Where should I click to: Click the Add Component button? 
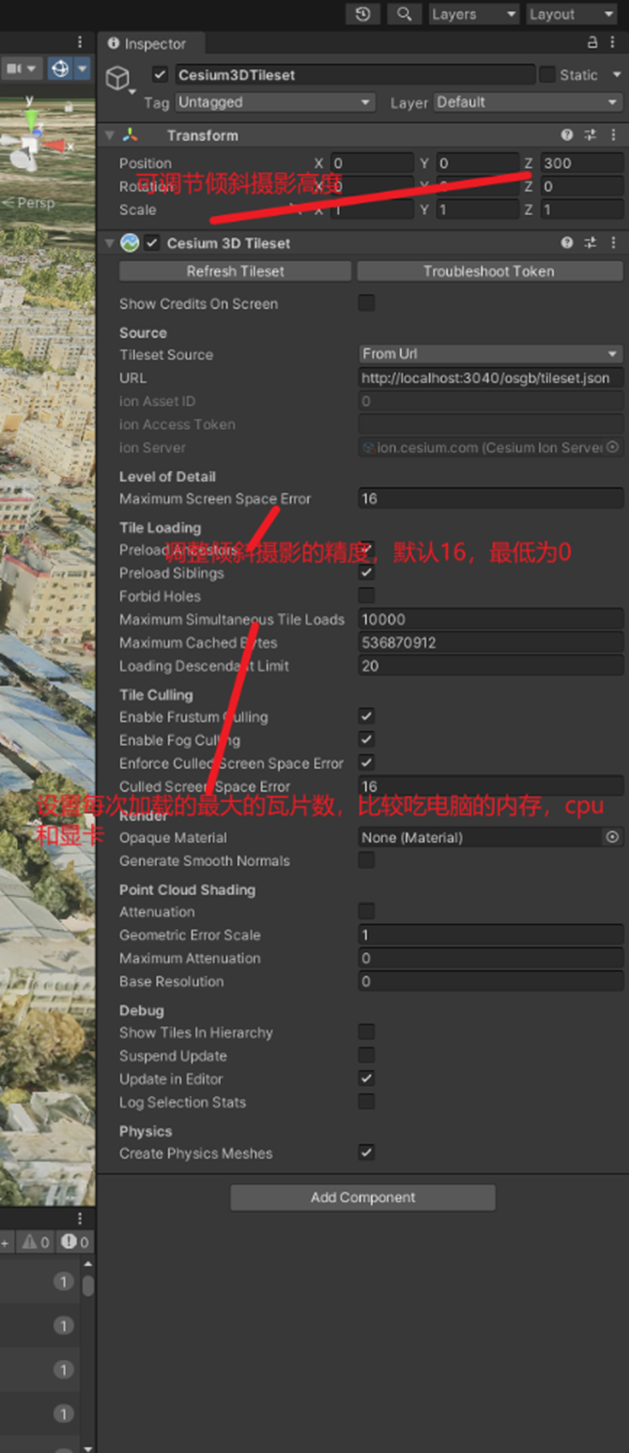click(x=363, y=1197)
